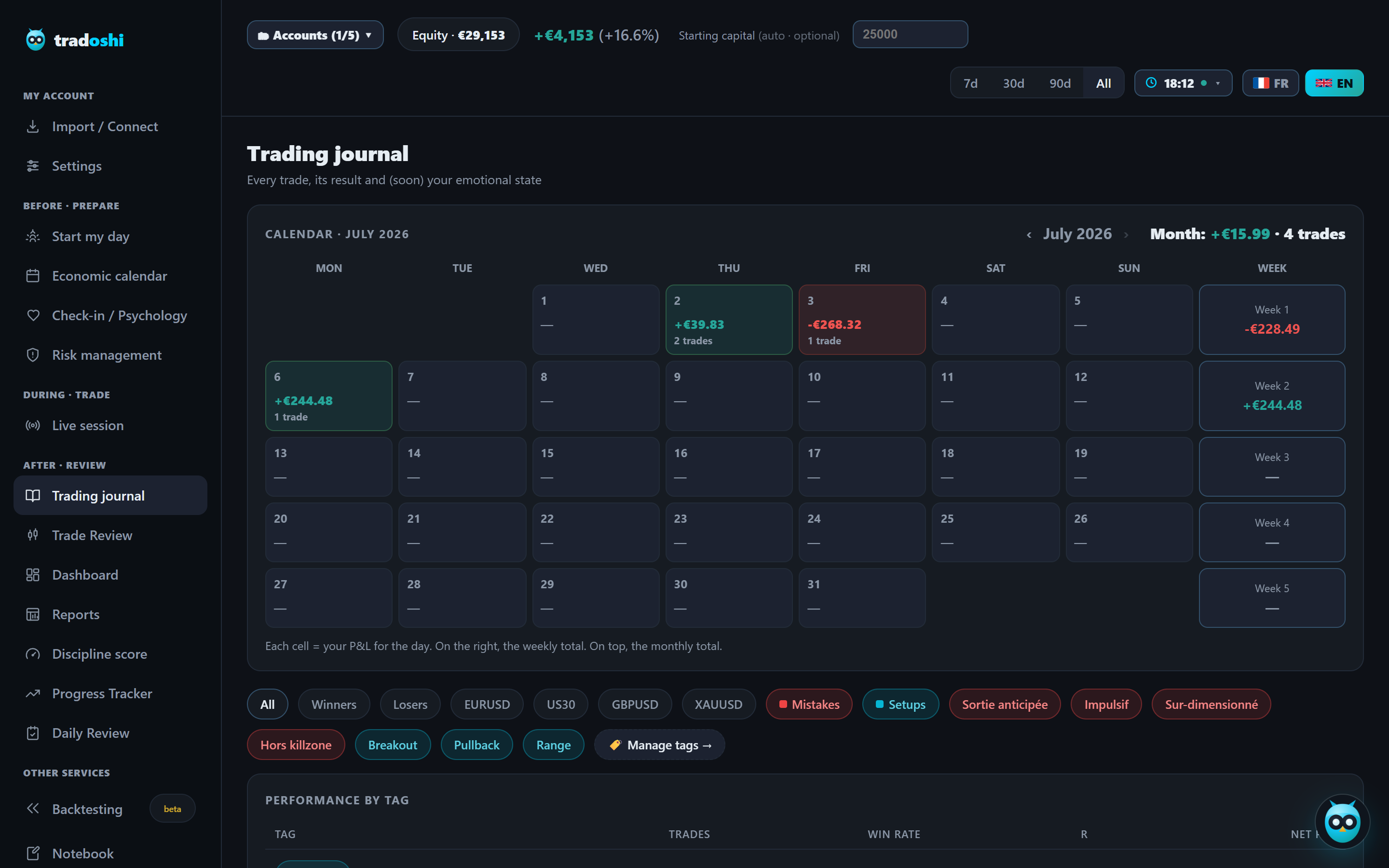This screenshot has height=868, width=1389.
Task: Filter trades by Losers
Action: (x=410, y=704)
